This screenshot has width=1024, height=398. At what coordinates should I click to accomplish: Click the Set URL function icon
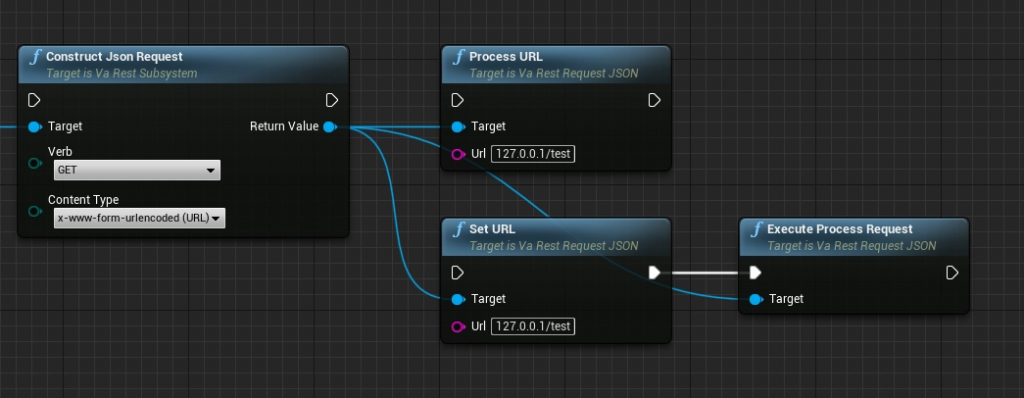click(459, 230)
